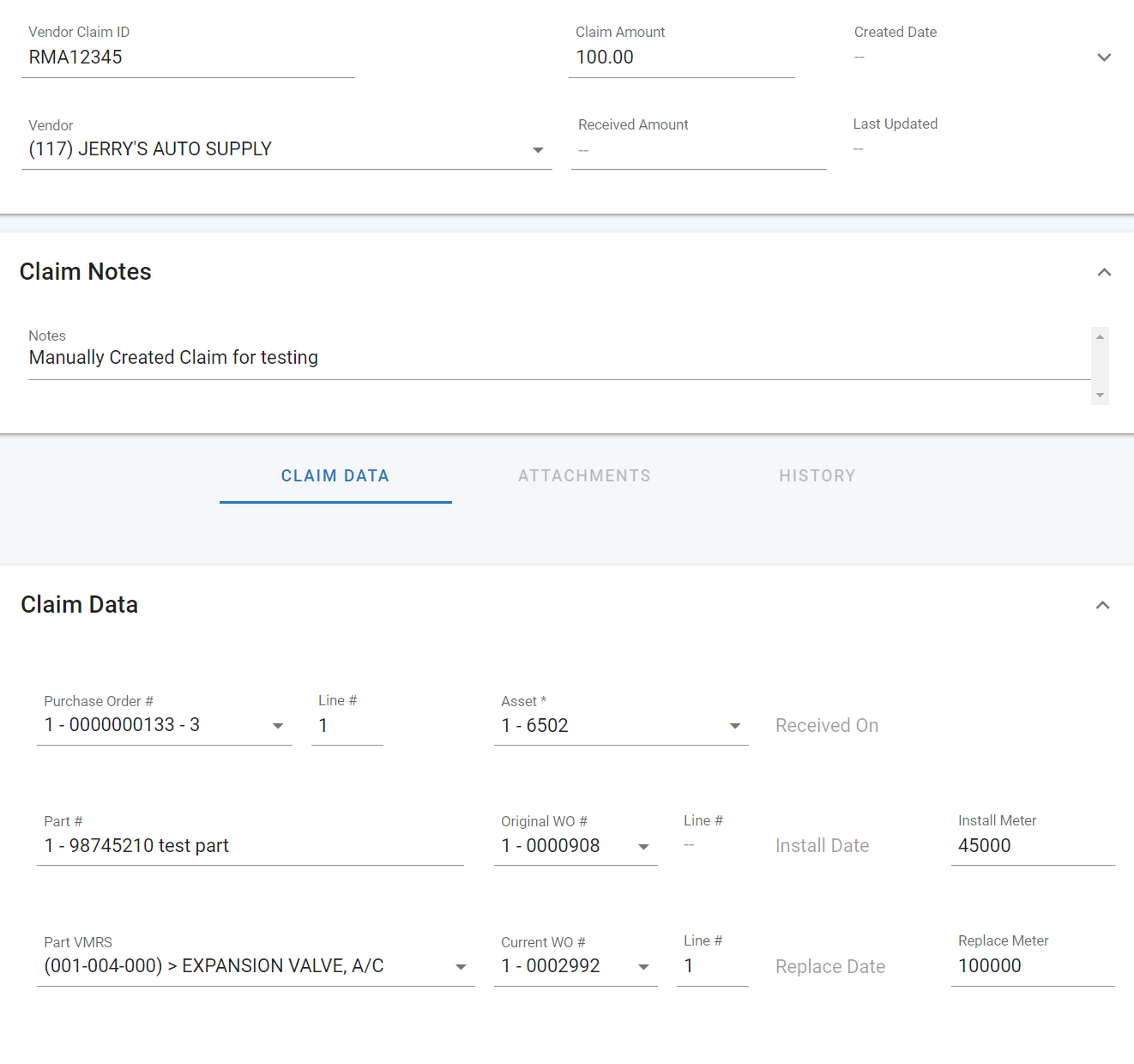Switch to the Attachments tab

coord(584,476)
